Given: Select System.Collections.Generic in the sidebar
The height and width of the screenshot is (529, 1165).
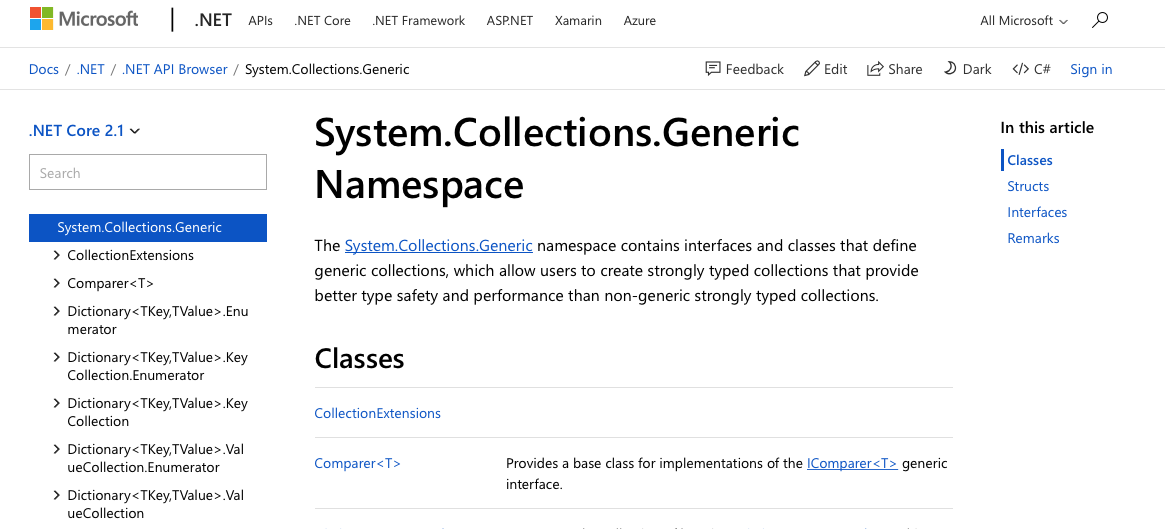Looking at the screenshot, I should pos(148,227).
